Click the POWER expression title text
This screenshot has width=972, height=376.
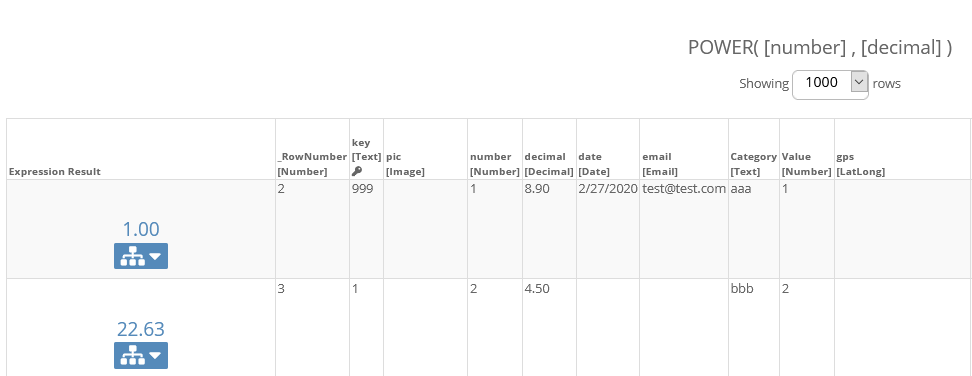[820, 47]
